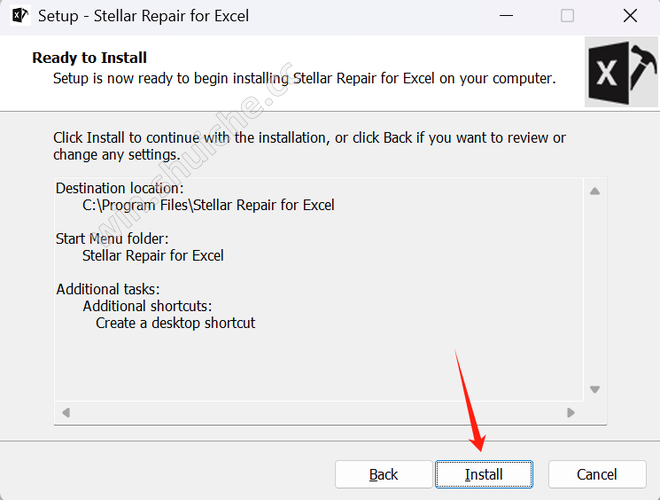Close the setup window
This screenshot has height=500, width=660.
pyautogui.click(x=630, y=16)
